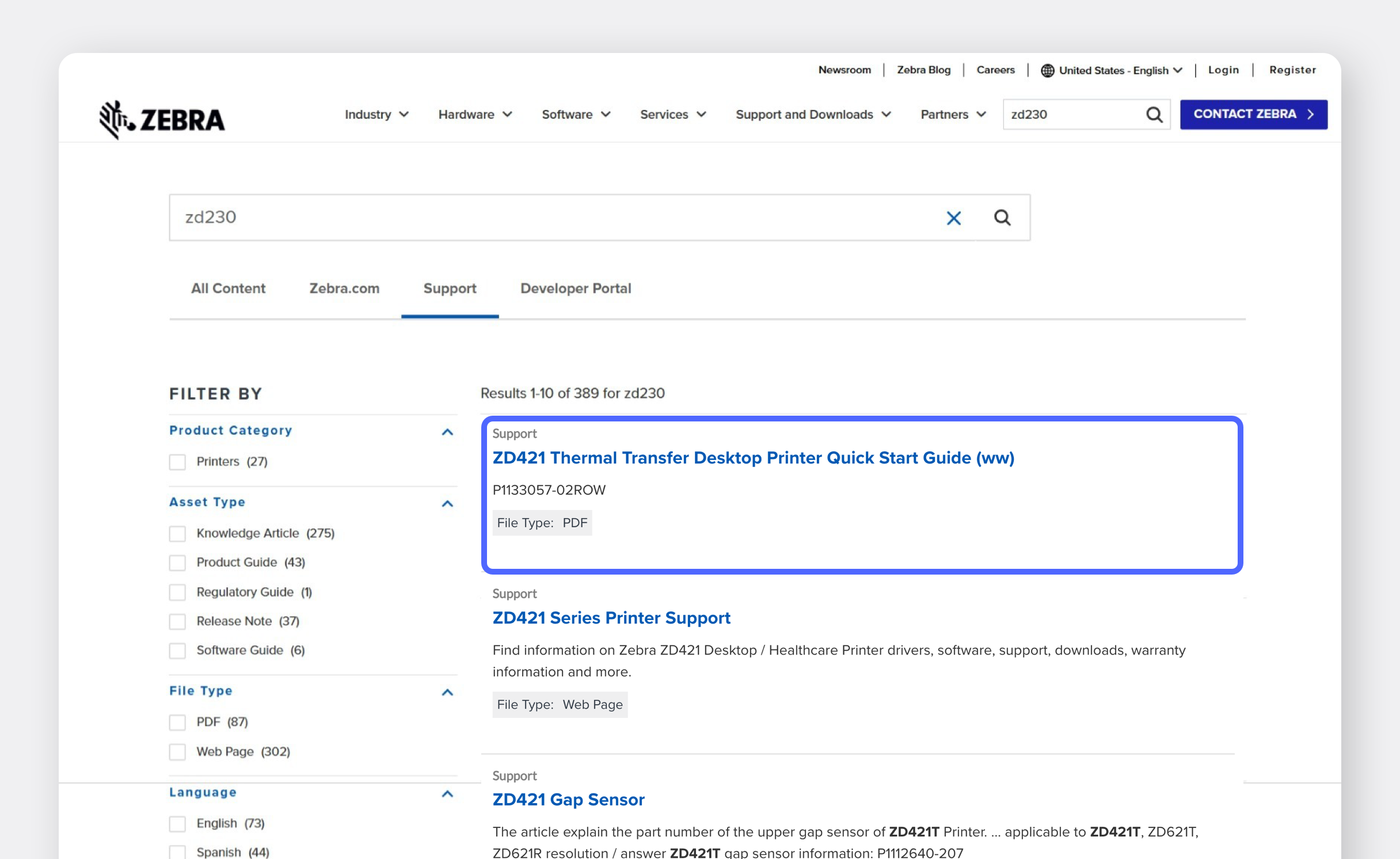The image size is (1400, 859).
Task: Submit search using main magnifier icon
Action: (1002, 218)
